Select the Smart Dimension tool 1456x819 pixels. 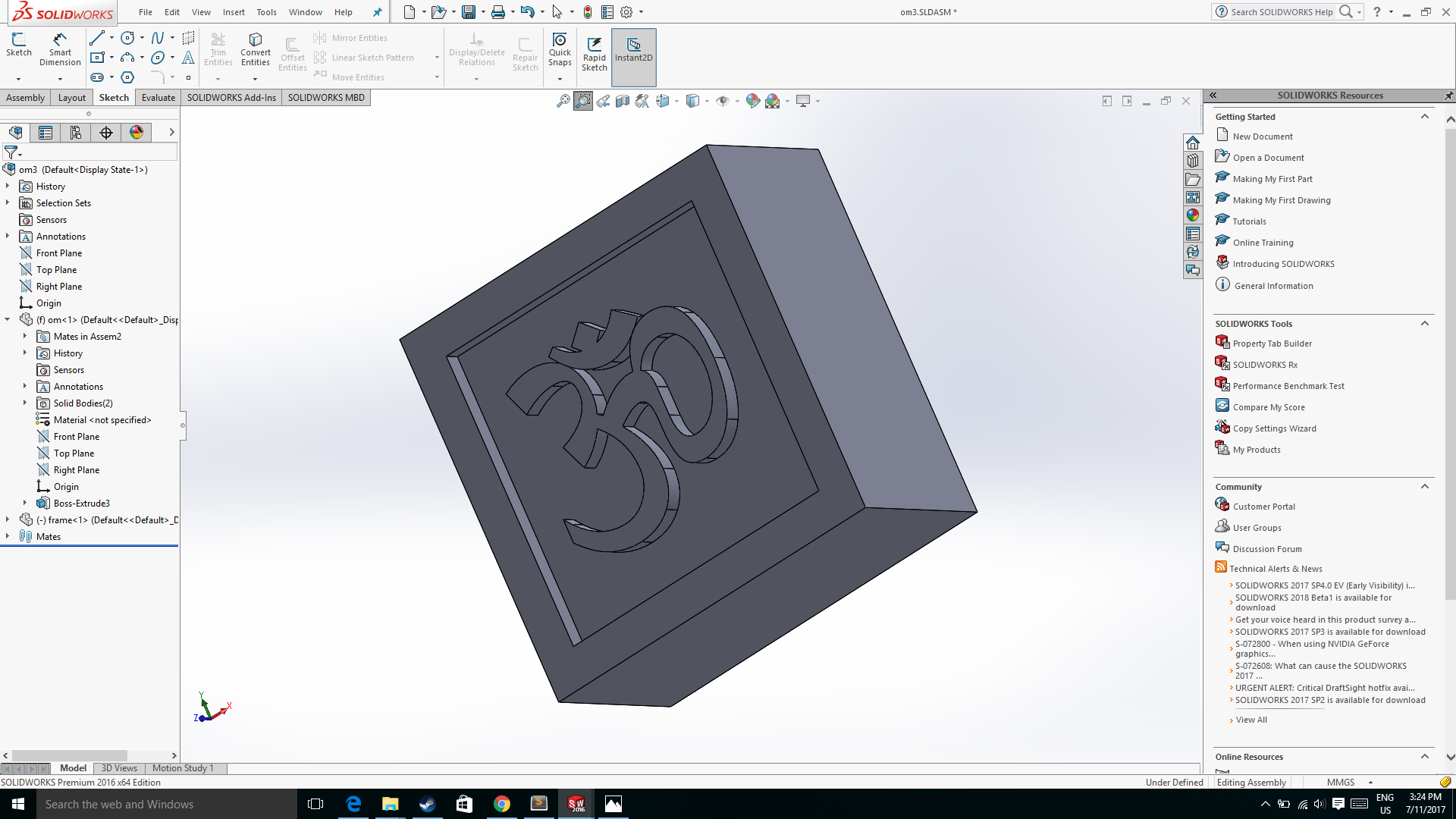point(60,49)
